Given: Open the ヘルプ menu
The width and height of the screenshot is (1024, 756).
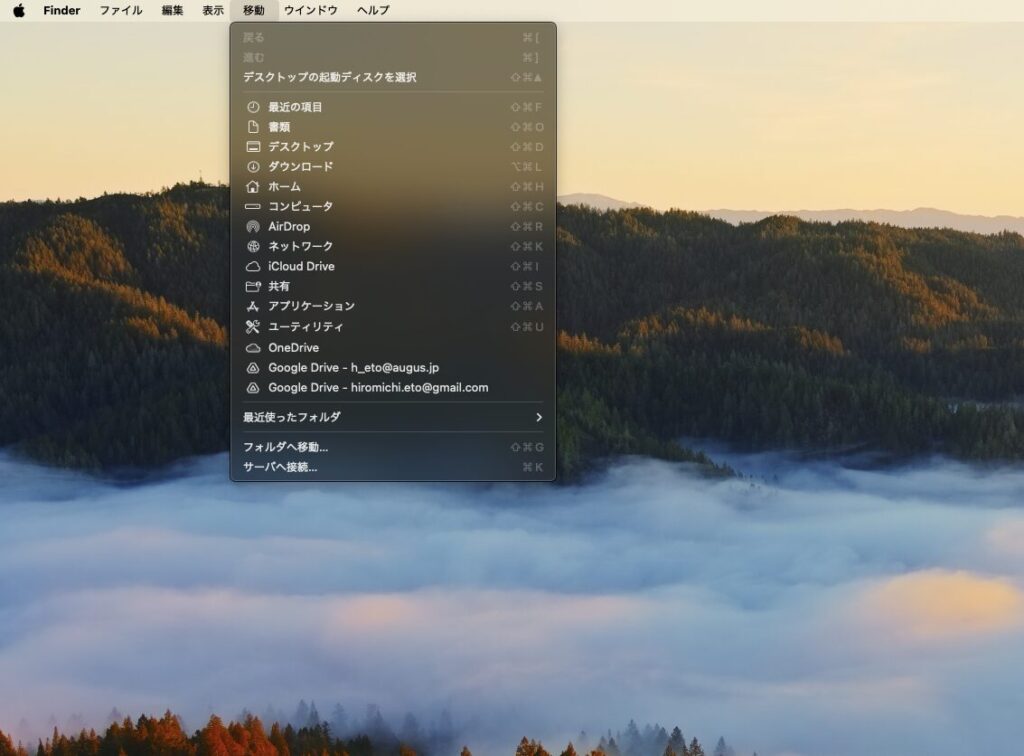Looking at the screenshot, I should point(373,11).
